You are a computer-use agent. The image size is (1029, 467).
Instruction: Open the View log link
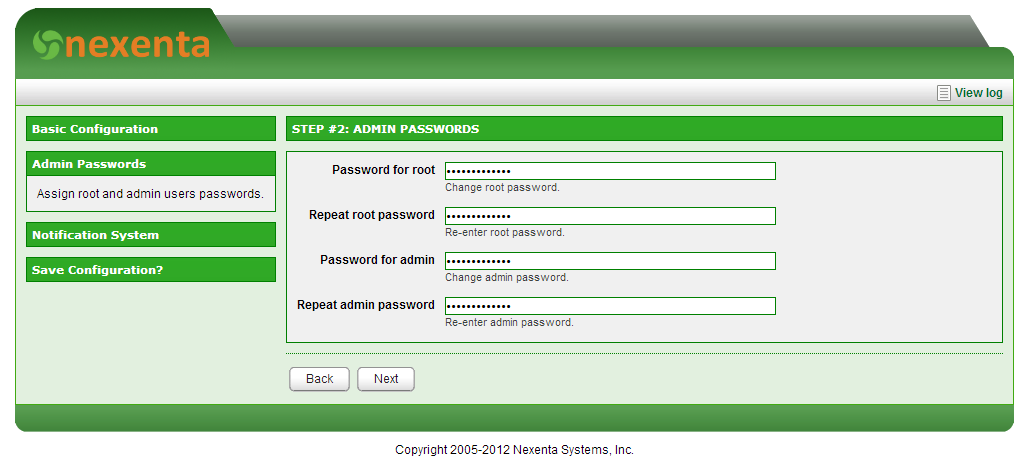pos(978,93)
